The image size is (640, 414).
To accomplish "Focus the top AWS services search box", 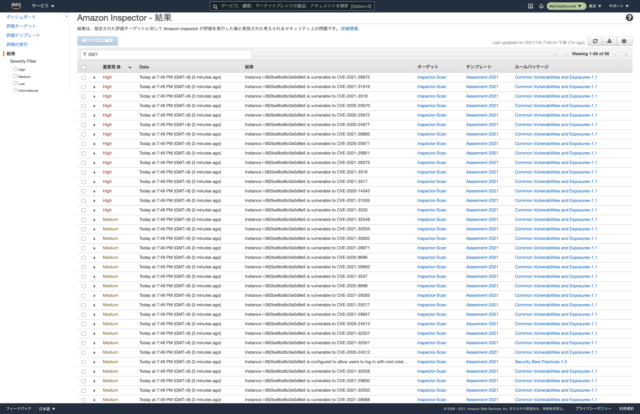I will [x=292, y=6].
